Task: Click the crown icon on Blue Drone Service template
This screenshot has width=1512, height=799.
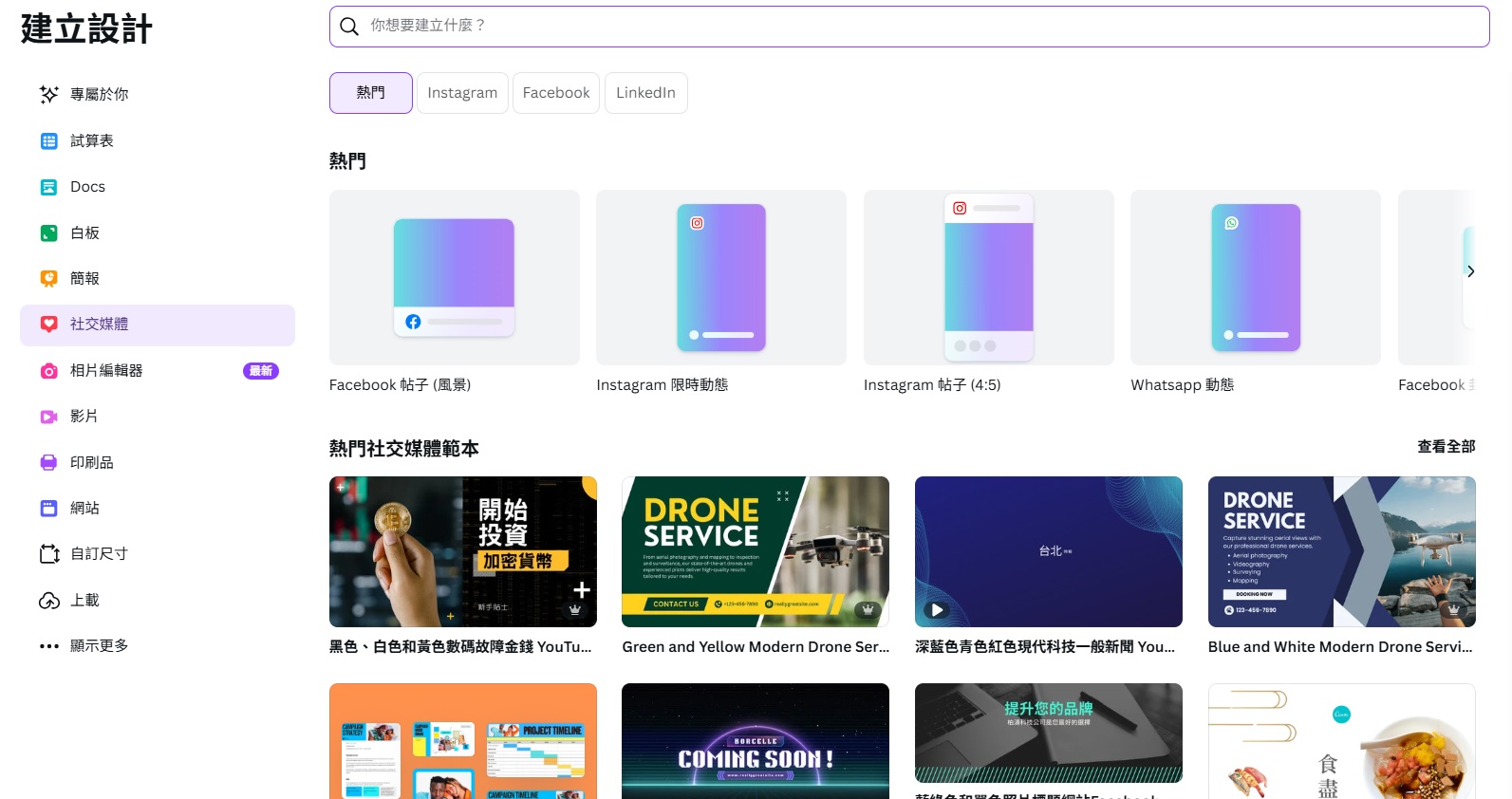Action: coord(1454,609)
